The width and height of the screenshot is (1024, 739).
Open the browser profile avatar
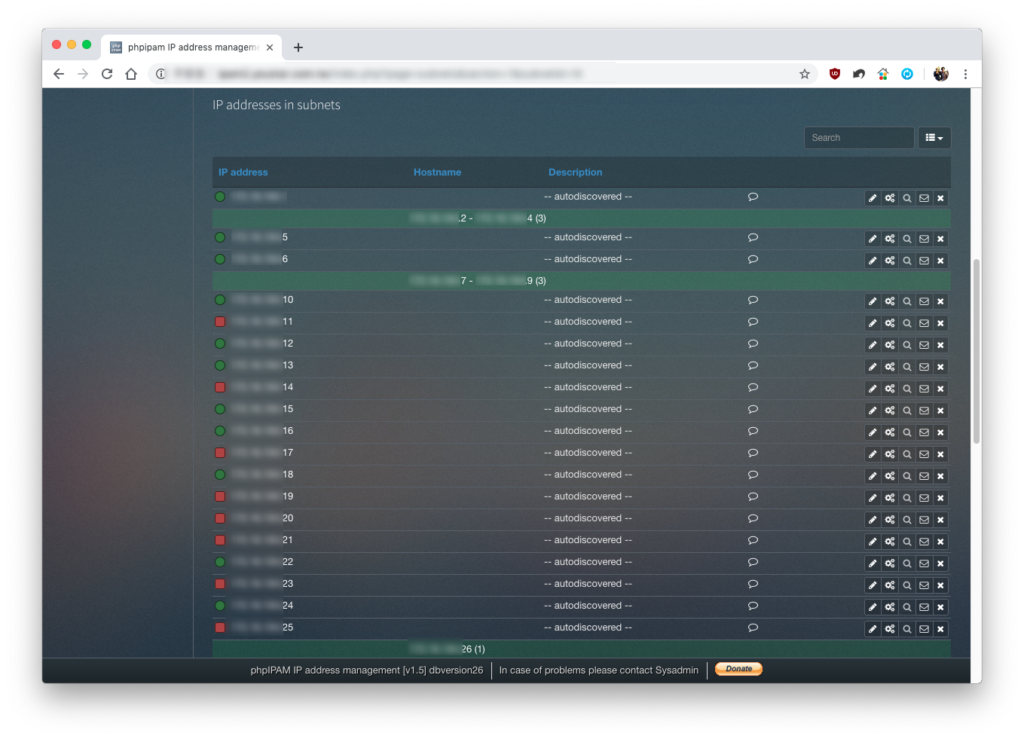[x=941, y=74]
